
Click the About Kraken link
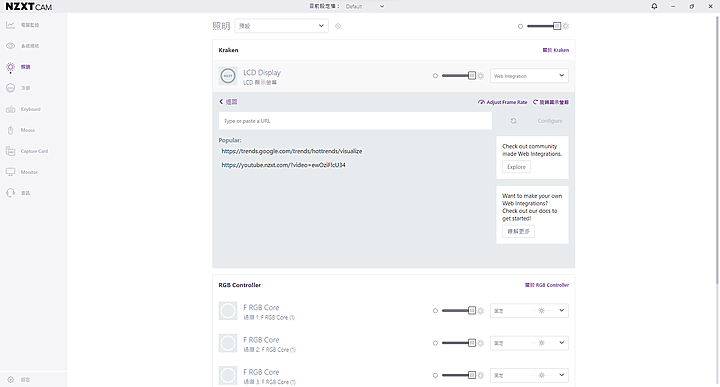tap(556, 50)
